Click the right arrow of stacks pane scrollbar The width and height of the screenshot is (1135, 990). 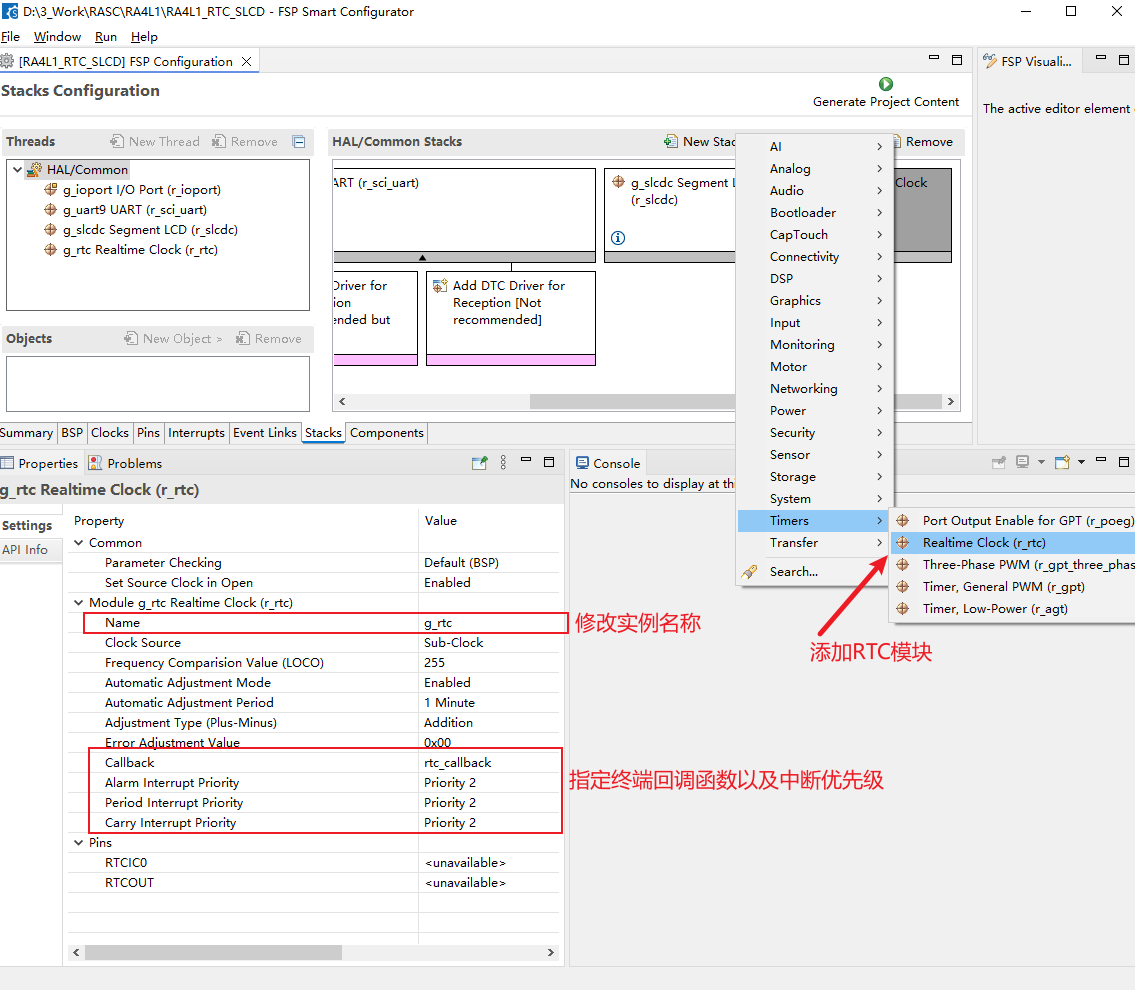[x=950, y=401]
